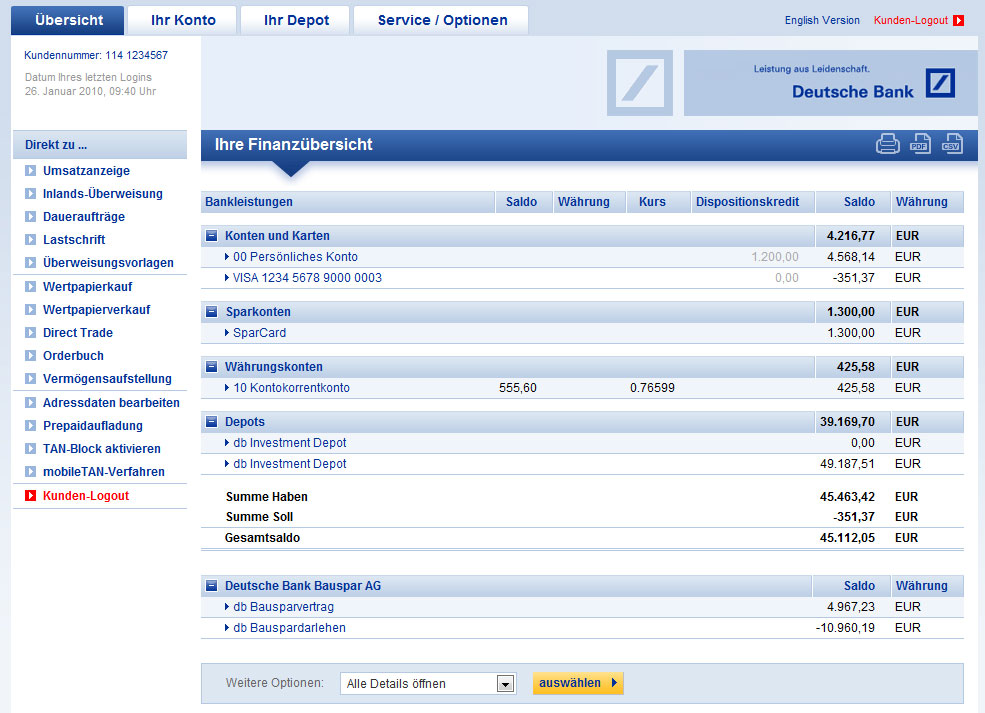The height and width of the screenshot is (713, 985).
Task: Click the arrow icon beside Überweisungsvorlagen
Action: point(30,263)
